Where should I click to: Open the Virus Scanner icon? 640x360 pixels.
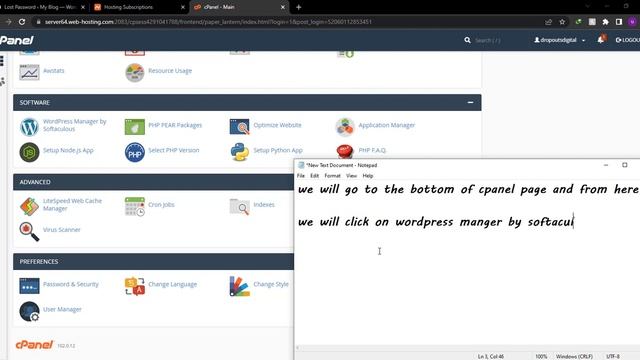click(x=29, y=231)
